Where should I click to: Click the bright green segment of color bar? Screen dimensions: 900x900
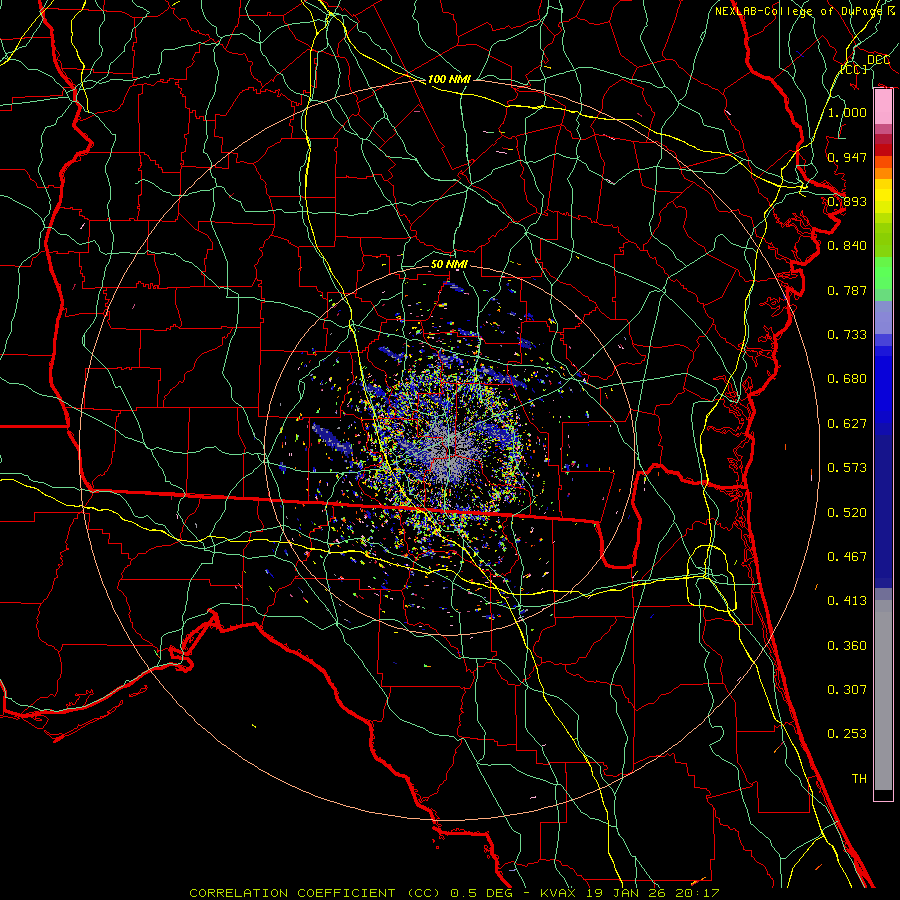[883, 273]
